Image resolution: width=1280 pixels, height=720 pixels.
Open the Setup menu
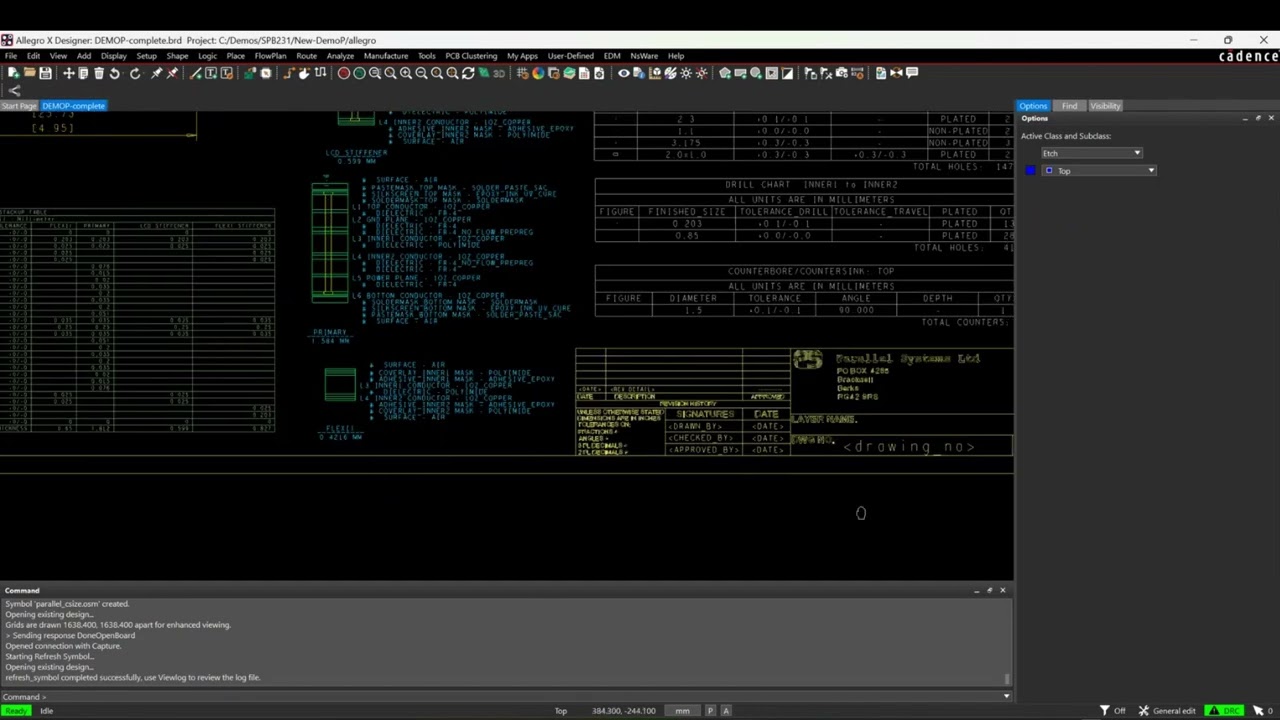[x=146, y=56]
